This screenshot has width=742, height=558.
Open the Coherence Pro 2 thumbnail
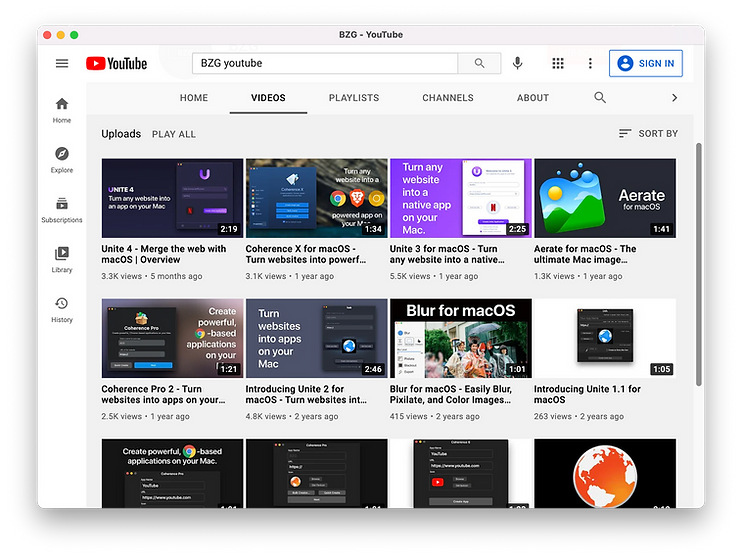point(172,338)
